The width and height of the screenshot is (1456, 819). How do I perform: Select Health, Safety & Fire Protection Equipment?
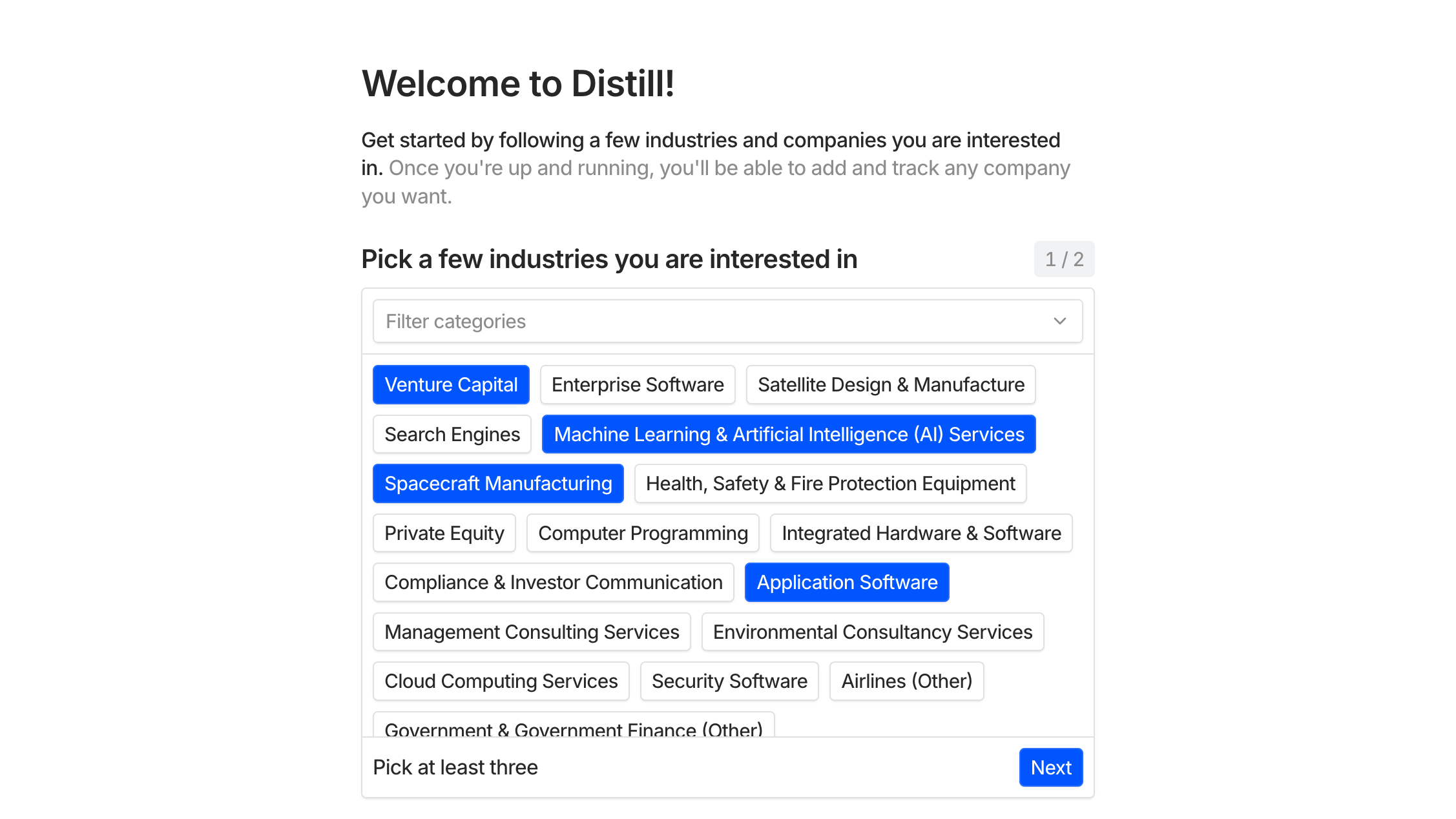point(830,483)
